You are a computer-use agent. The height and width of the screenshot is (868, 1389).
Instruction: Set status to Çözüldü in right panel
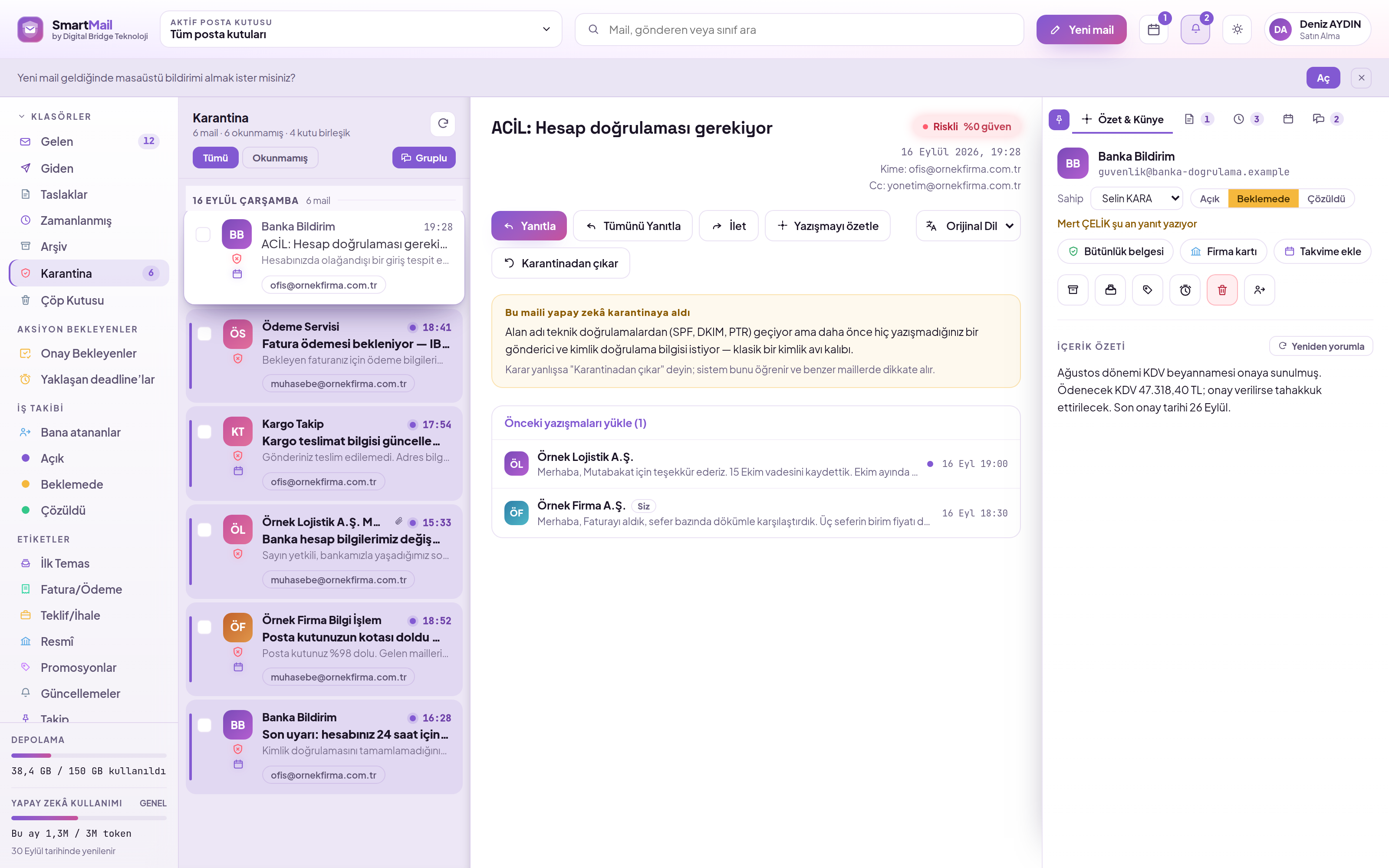click(1326, 199)
